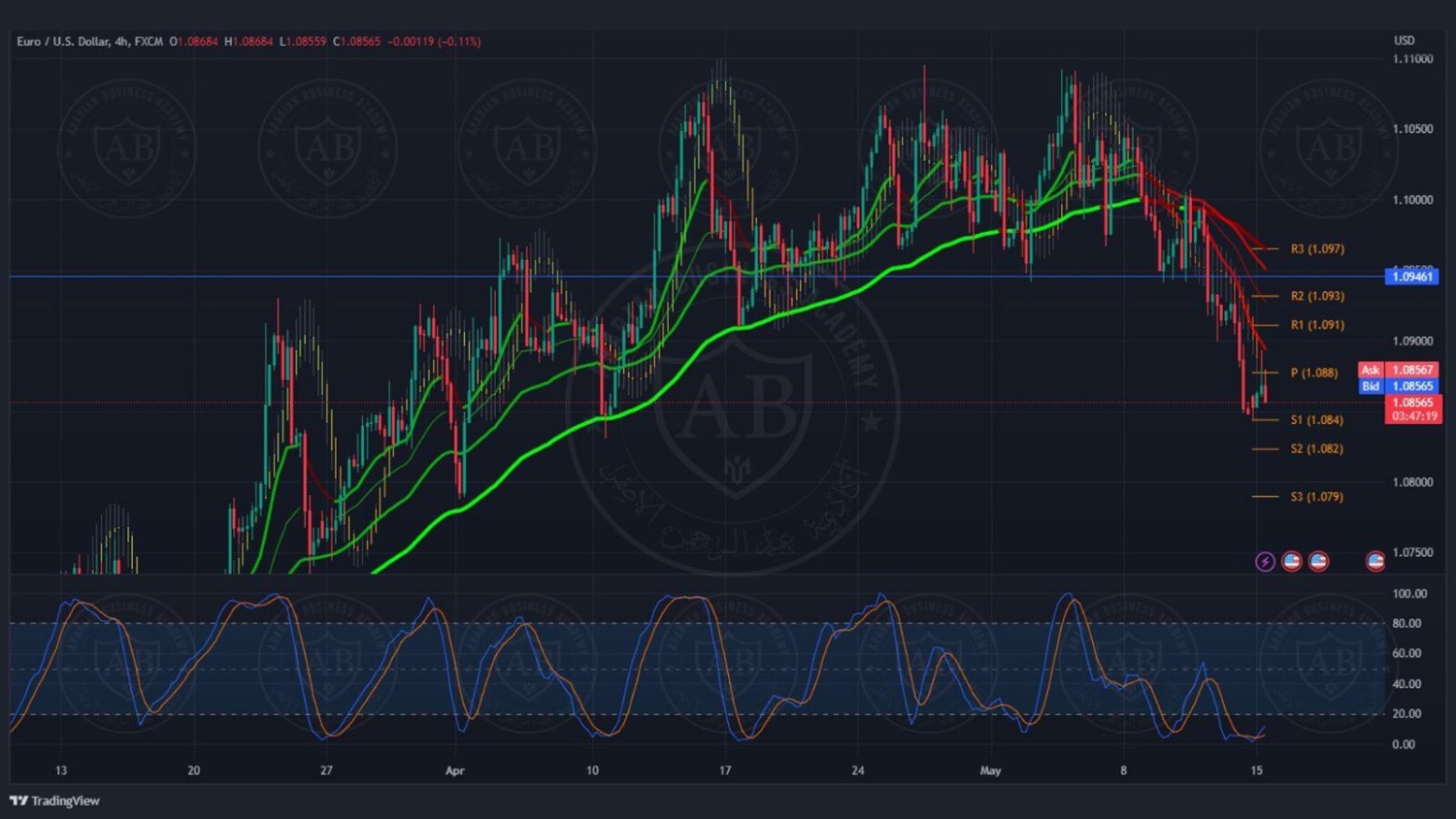Click the 1.09000 price axis level
Screen dimensions: 1456x819
(1413, 342)
